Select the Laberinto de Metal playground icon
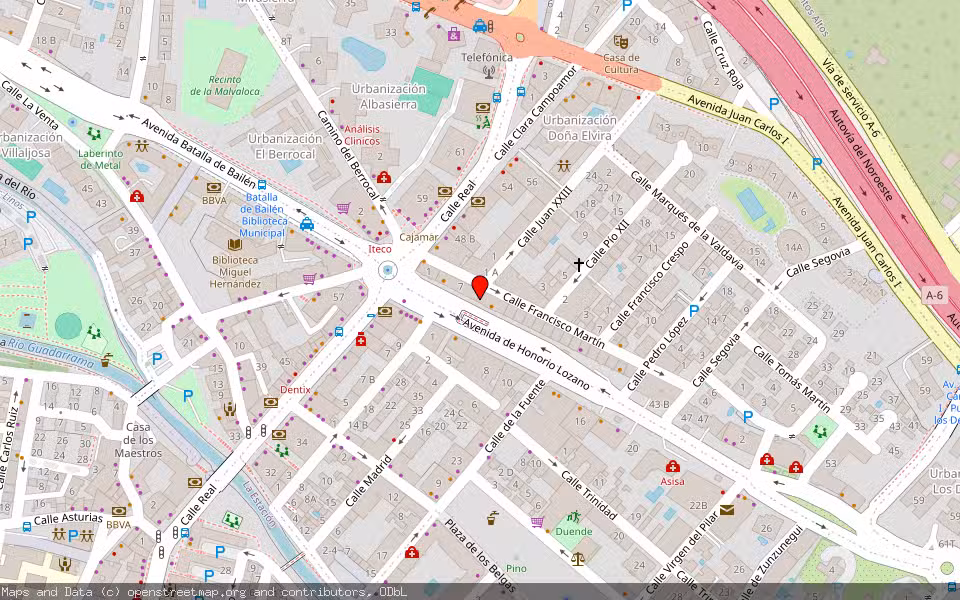The height and width of the screenshot is (600, 960). [94, 133]
